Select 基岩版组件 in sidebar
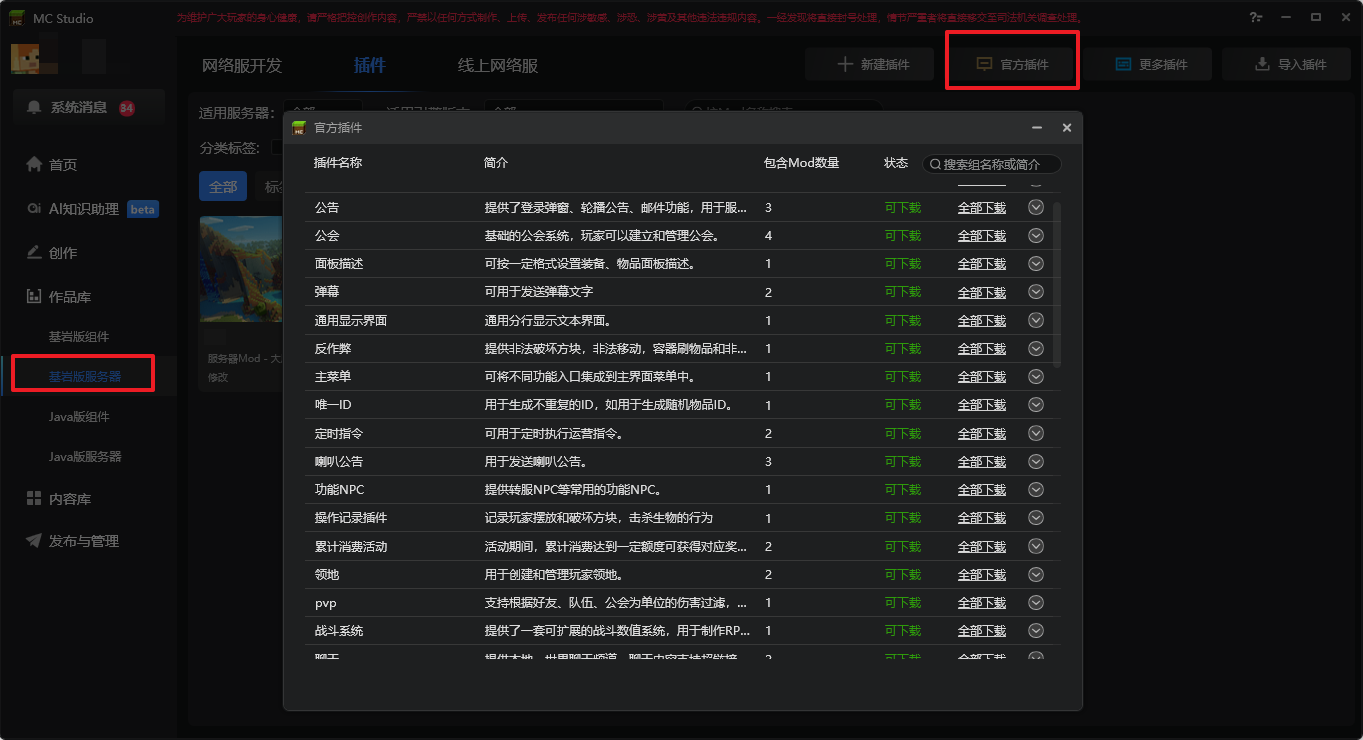This screenshot has width=1363, height=740. pos(79,337)
